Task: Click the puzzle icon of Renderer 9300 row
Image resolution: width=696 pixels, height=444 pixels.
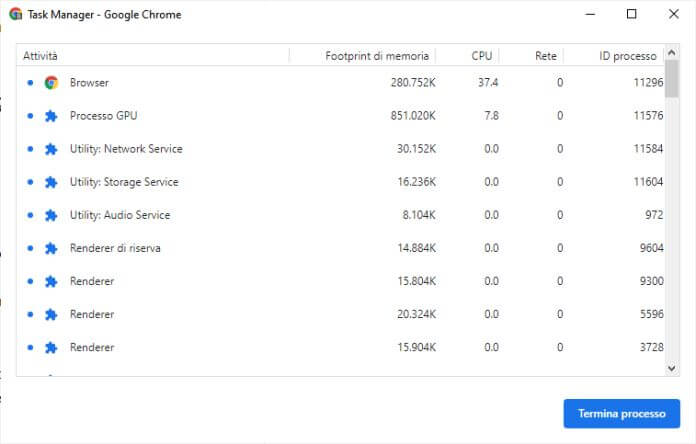Action: pos(51,281)
